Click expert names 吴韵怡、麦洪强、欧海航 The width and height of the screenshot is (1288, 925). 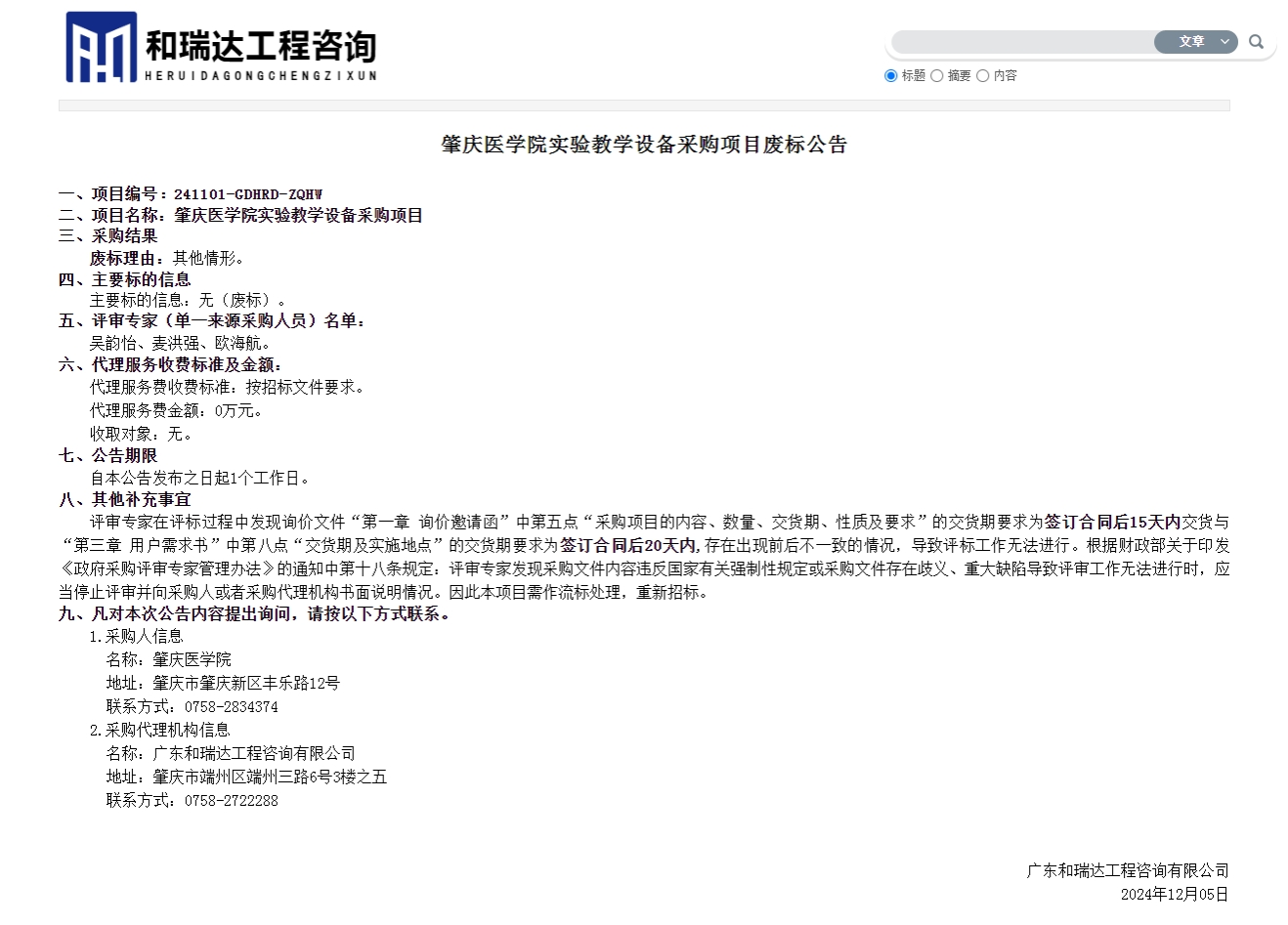[x=180, y=343]
